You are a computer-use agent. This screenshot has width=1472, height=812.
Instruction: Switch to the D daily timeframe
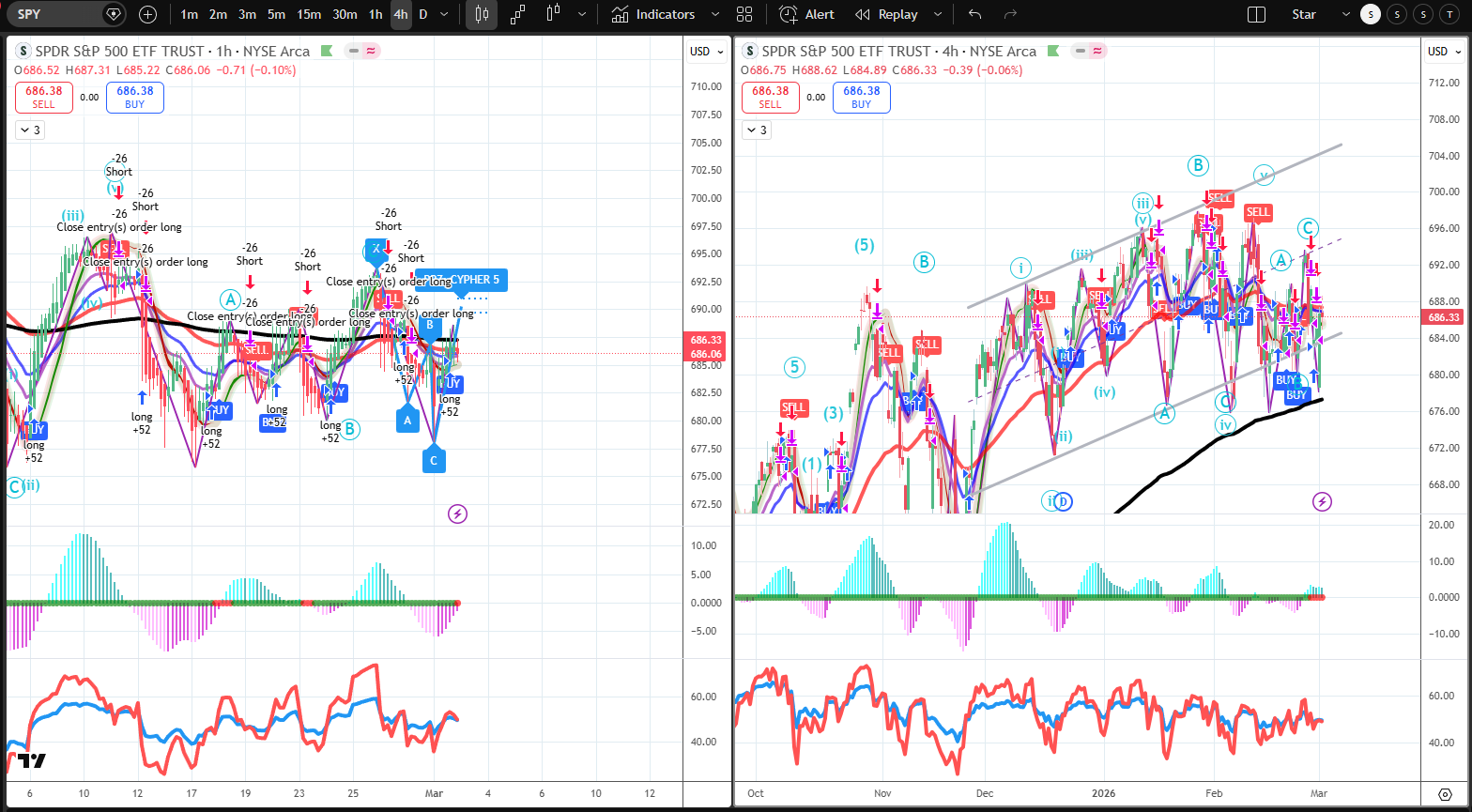422,14
